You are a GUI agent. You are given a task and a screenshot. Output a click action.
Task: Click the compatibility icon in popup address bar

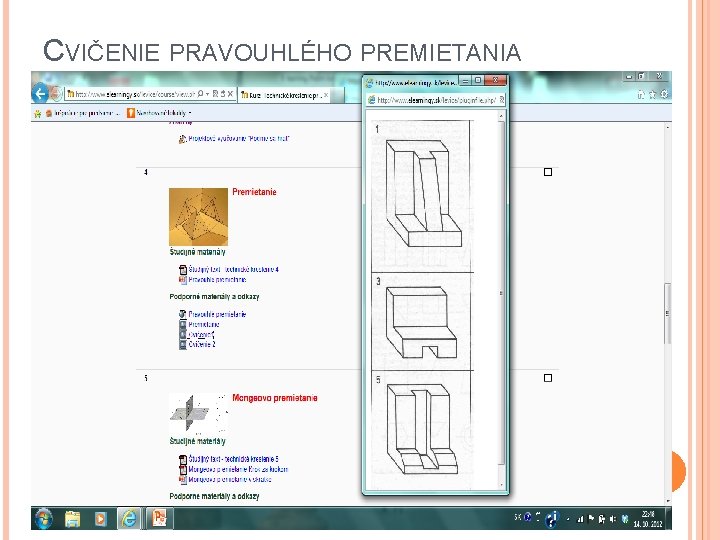(501, 100)
